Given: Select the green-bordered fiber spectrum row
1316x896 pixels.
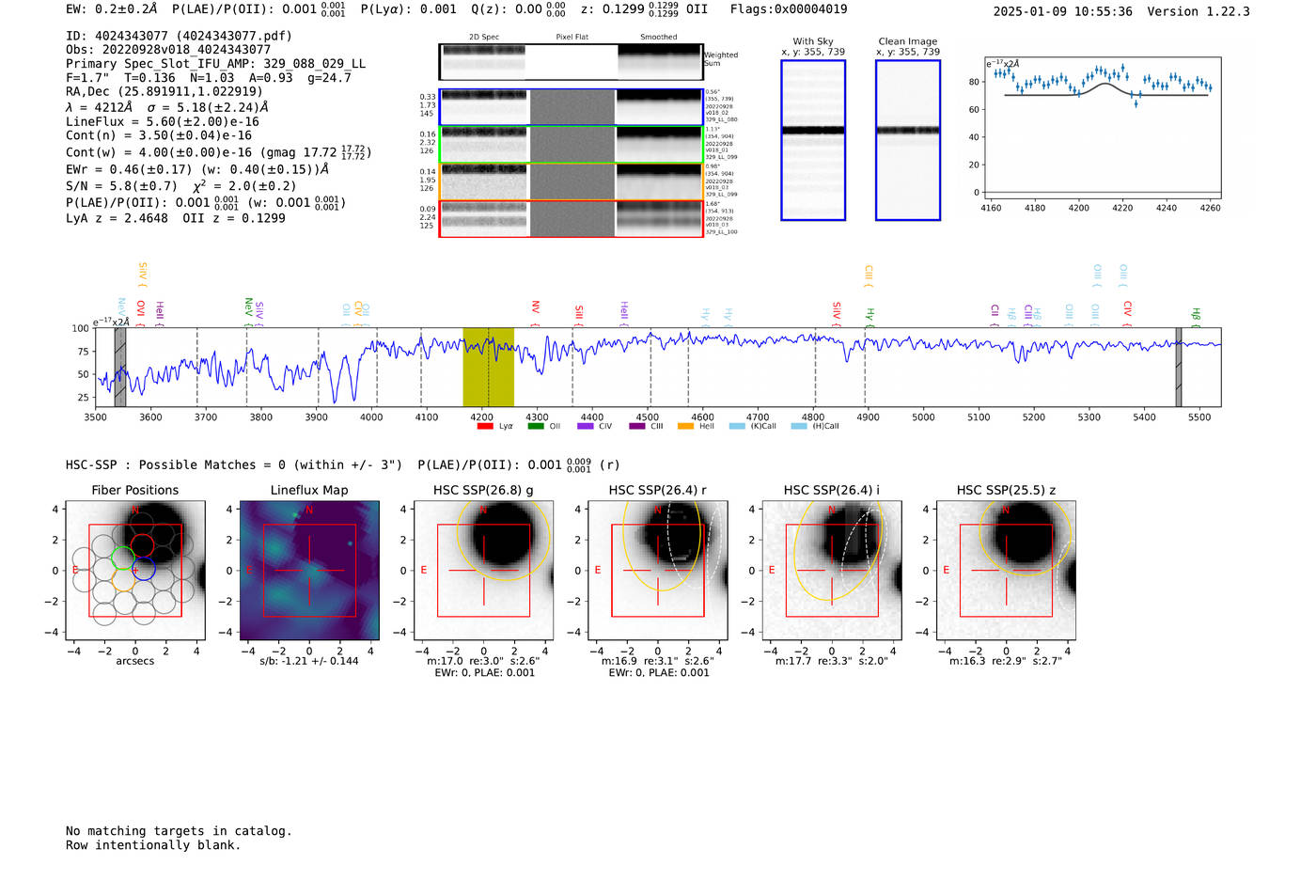Looking at the screenshot, I should (571, 145).
